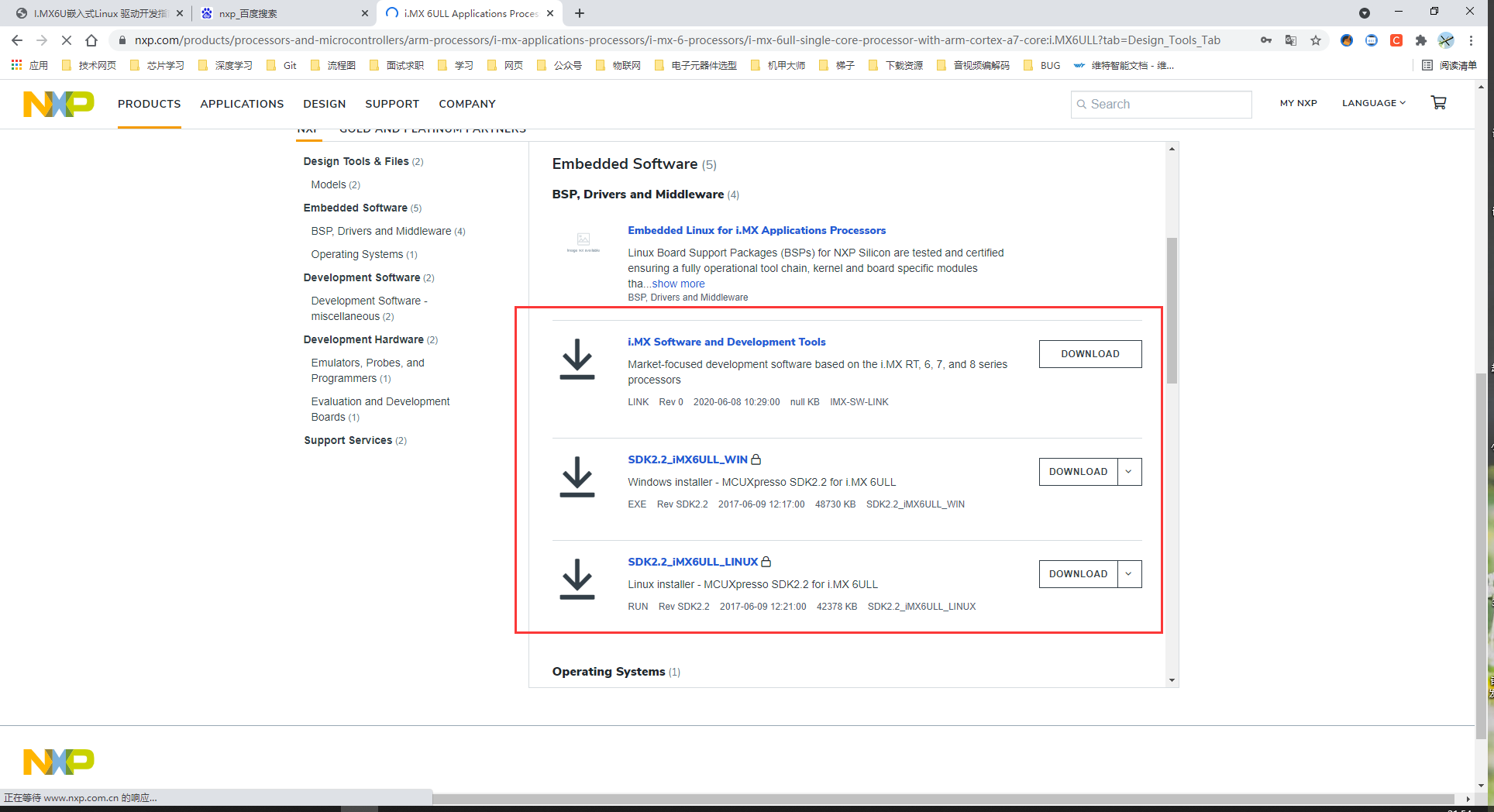Open the shopping cart icon
Image resolution: width=1494 pixels, height=812 pixels.
(1438, 102)
